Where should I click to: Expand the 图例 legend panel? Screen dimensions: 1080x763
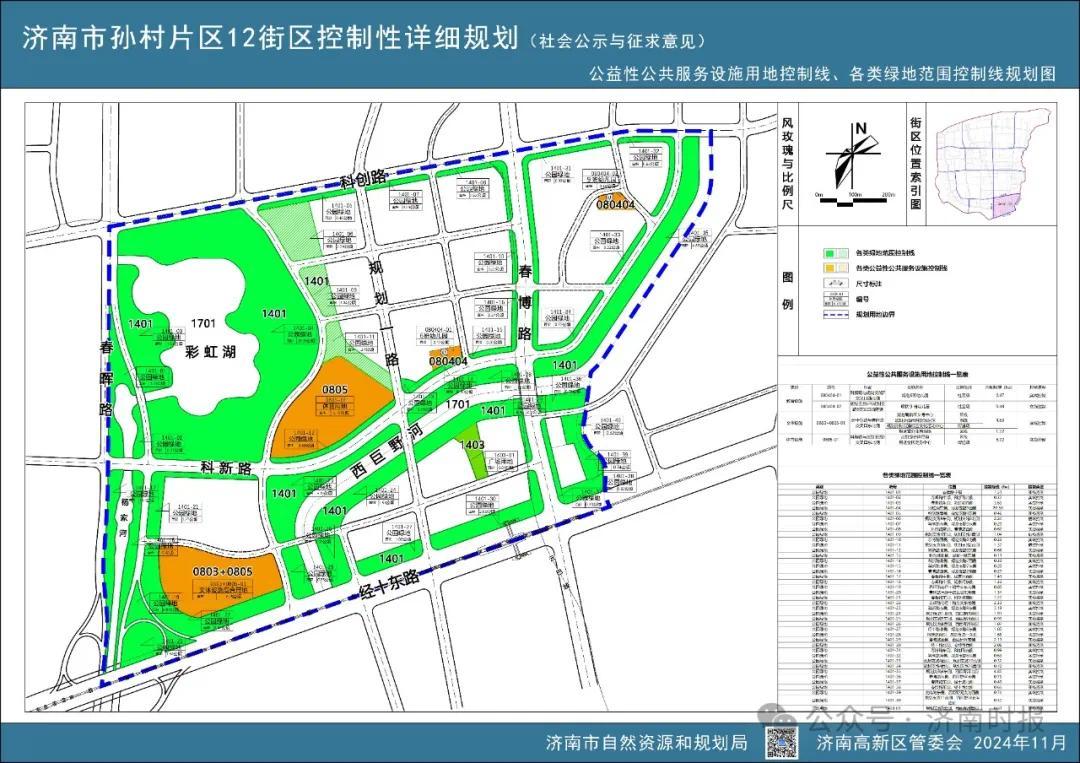(788, 289)
